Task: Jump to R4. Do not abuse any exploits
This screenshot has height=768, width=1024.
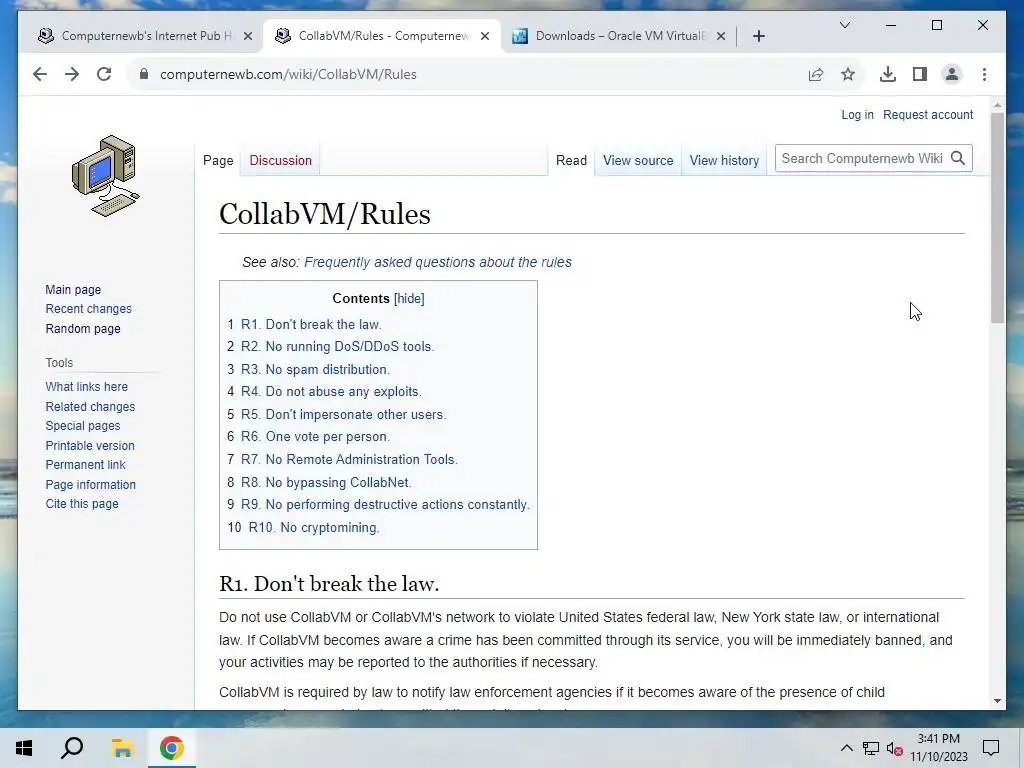Action: pos(331,392)
